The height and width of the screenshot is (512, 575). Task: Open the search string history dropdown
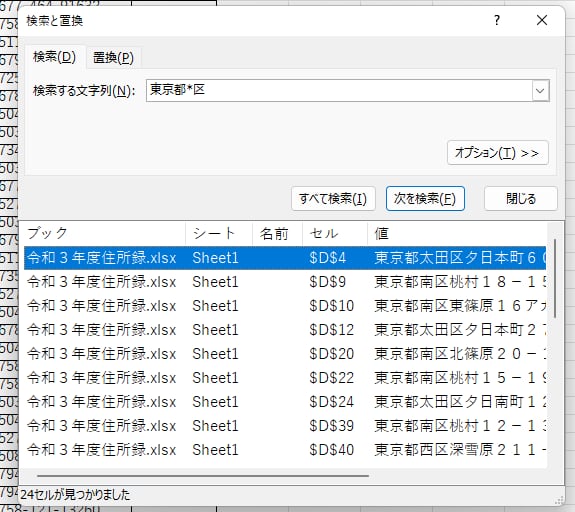point(540,90)
